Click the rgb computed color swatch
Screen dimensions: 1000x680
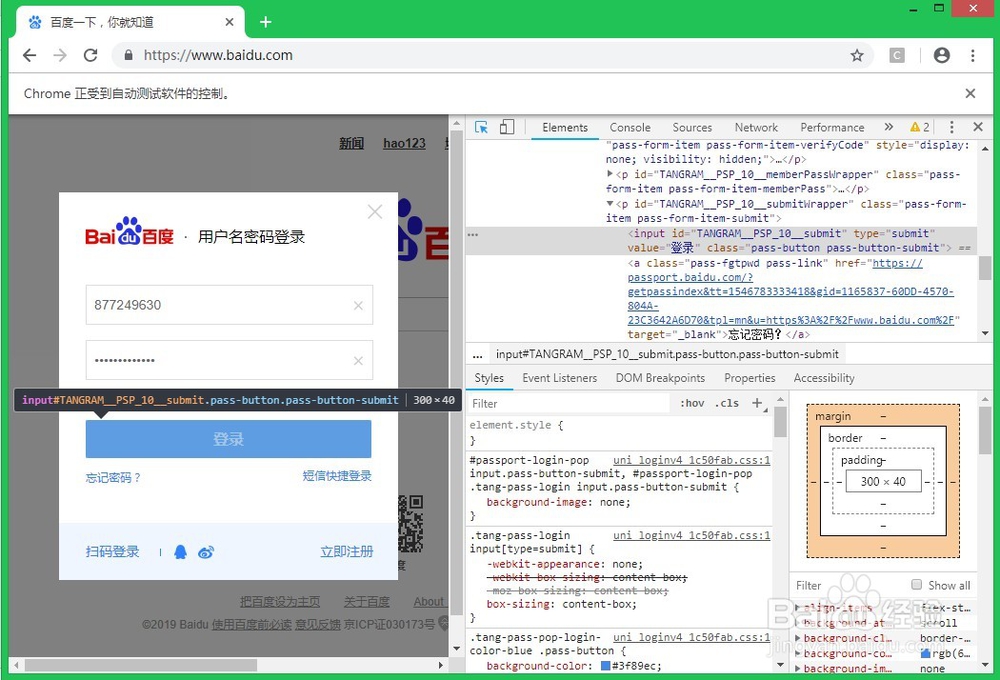click(x=925, y=654)
